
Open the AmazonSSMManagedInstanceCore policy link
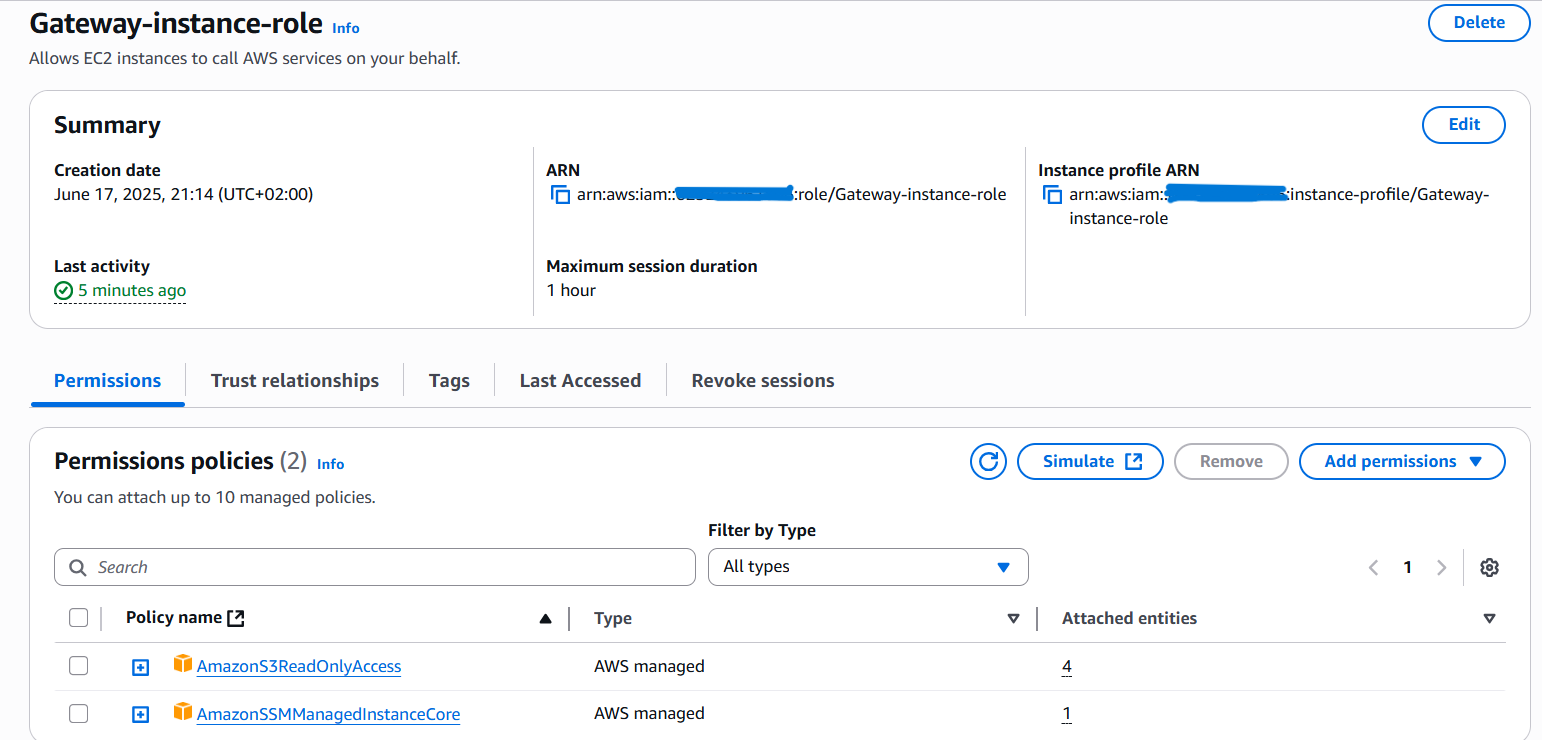click(328, 714)
